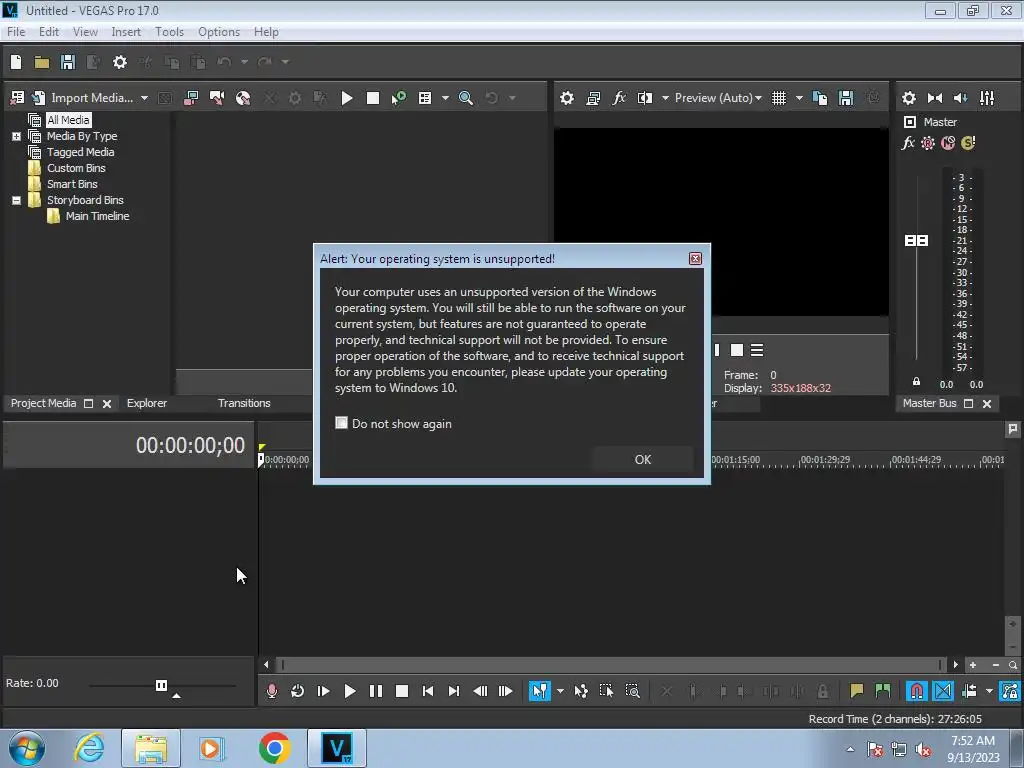The image size is (1024, 768).
Task: Start media preview in Project Media toolbar
Action: pyautogui.click(x=347, y=98)
